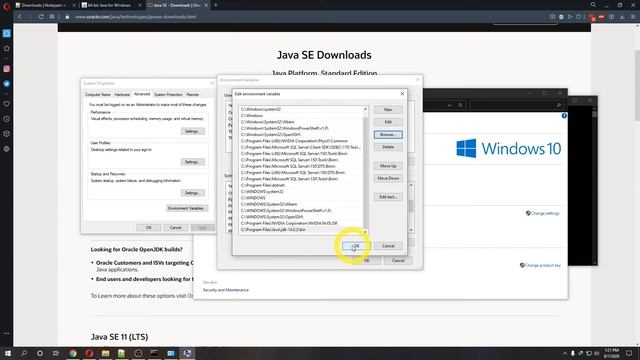Click snapshot camera icon in address bar
The image size is (640, 360).
552,17
